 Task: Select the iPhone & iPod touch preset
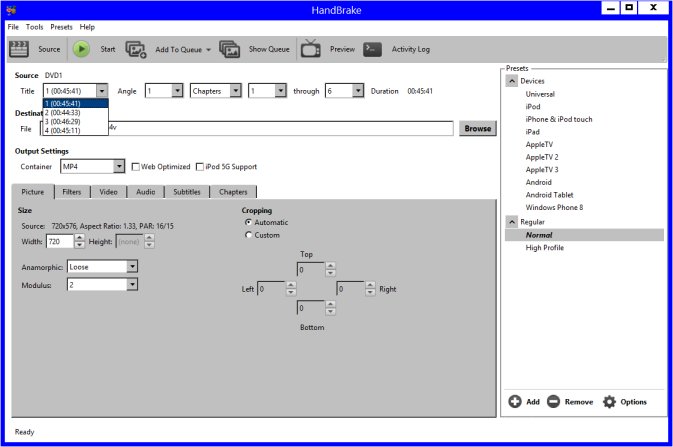coord(559,119)
